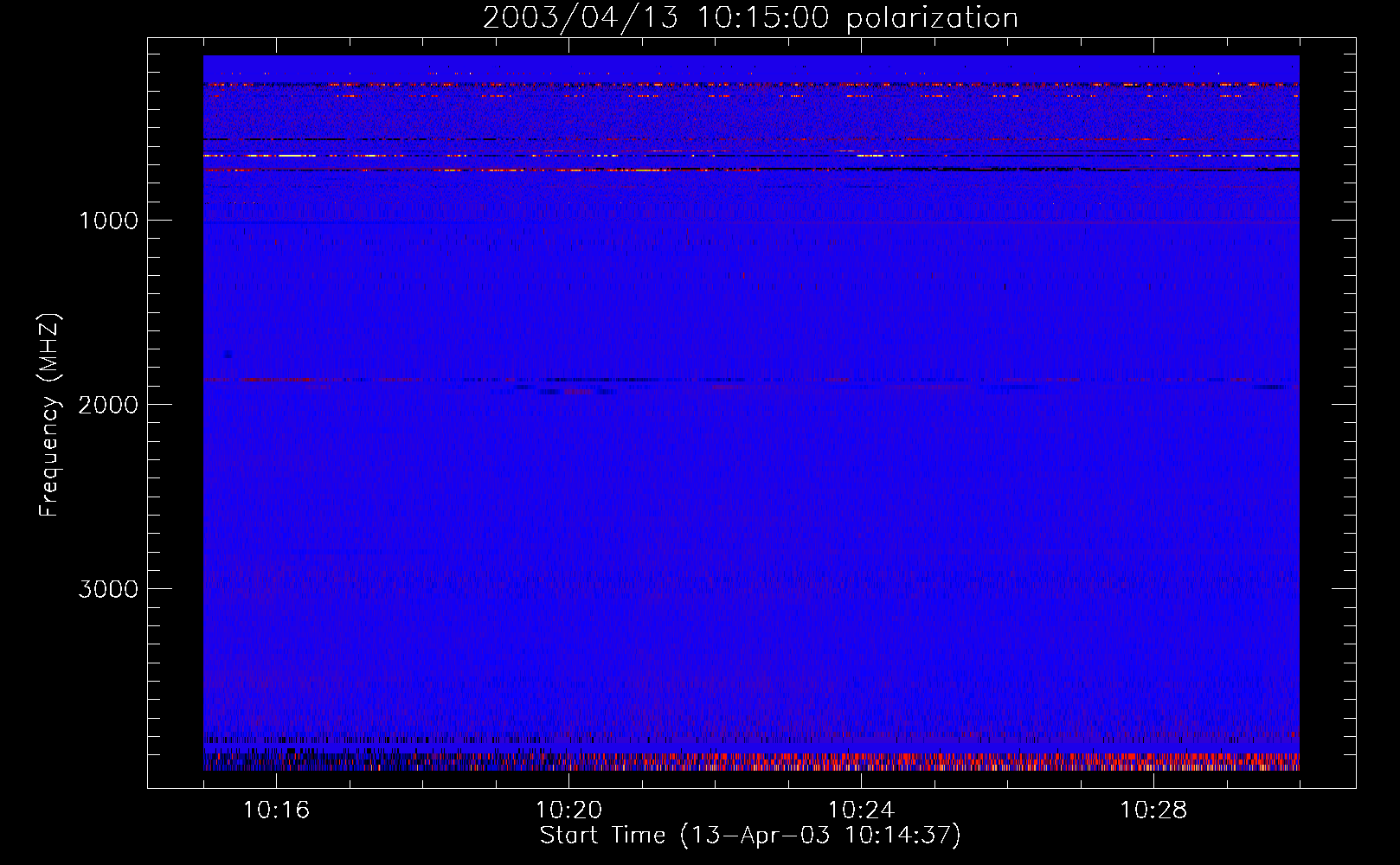Viewport: 1400px width, 865px height.
Task: Click the plot title '2003/04/13 10:15:00 polarization'
Action: click(750, 18)
